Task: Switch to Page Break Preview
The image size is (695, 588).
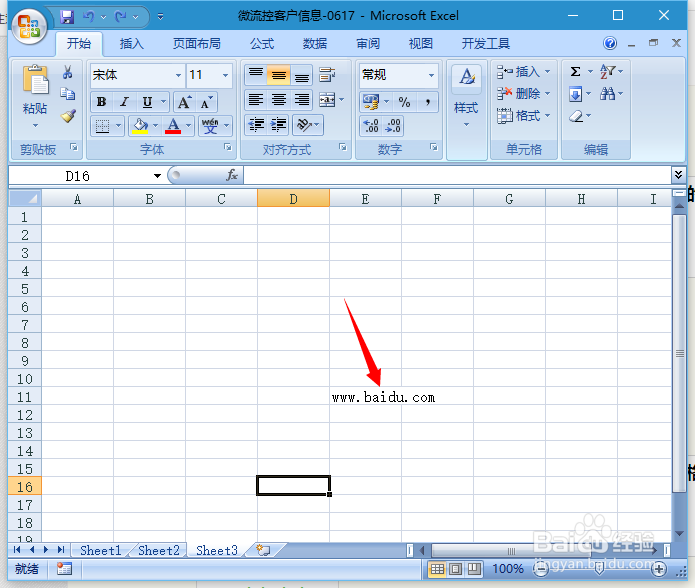Action: click(x=474, y=569)
